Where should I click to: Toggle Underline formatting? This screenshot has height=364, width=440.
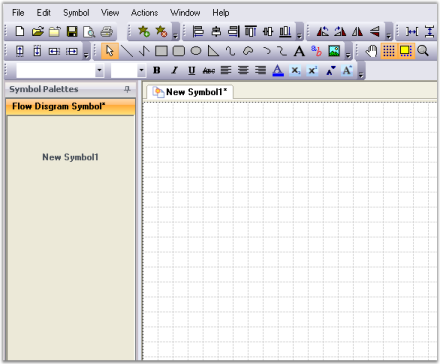tap(191, 70)
